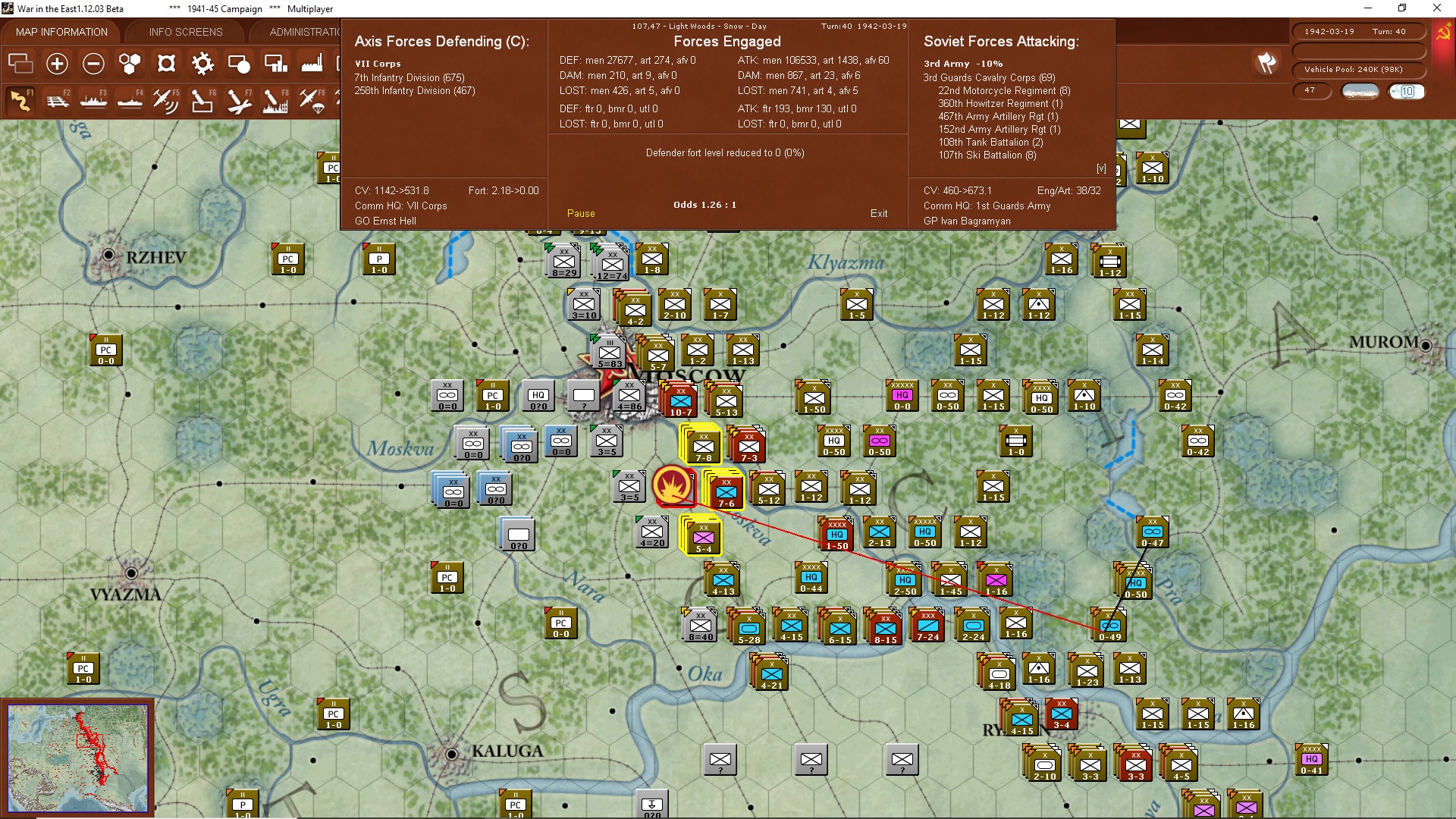This screenshot has width=1456, height=819.
Task: Open the MAP INFORMATION tab
Action: [61, 32]
